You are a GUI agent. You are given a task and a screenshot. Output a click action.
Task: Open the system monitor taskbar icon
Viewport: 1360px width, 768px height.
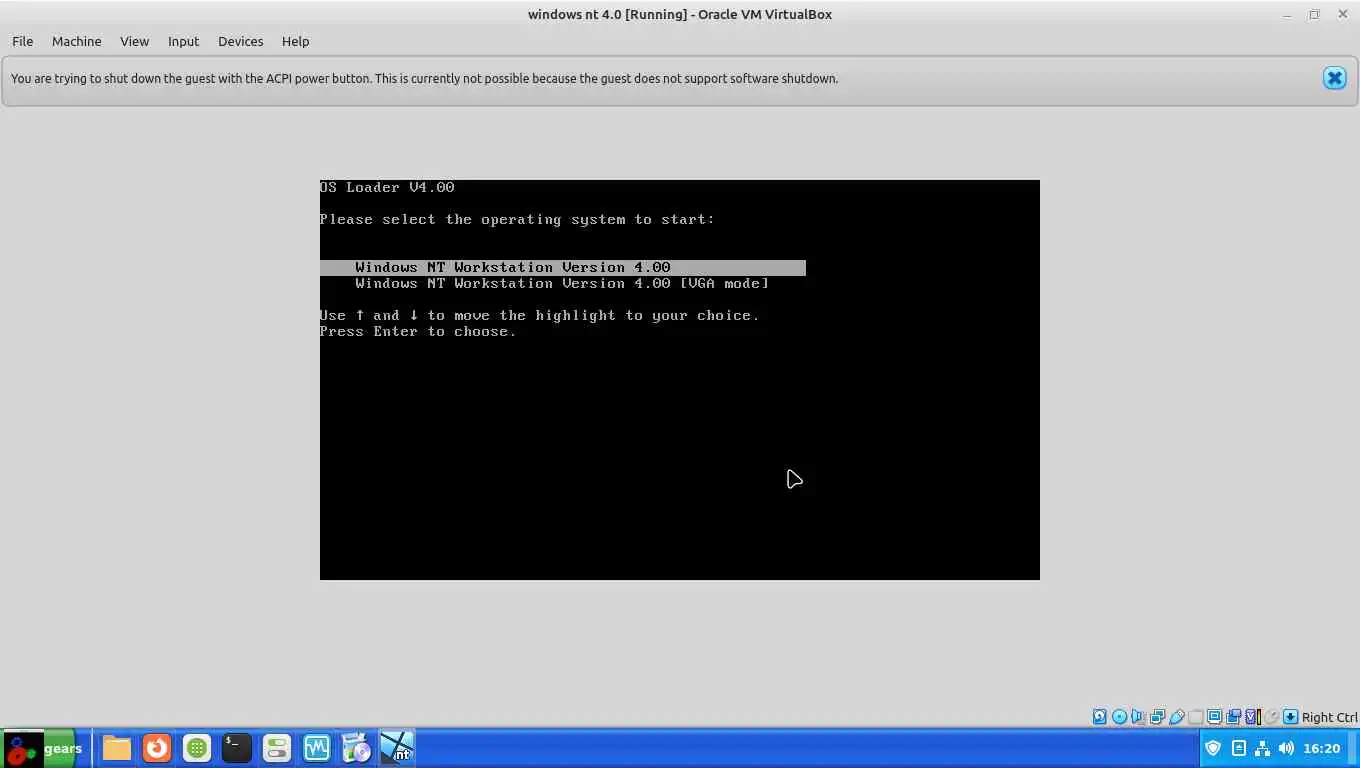[x=317, y=748]
